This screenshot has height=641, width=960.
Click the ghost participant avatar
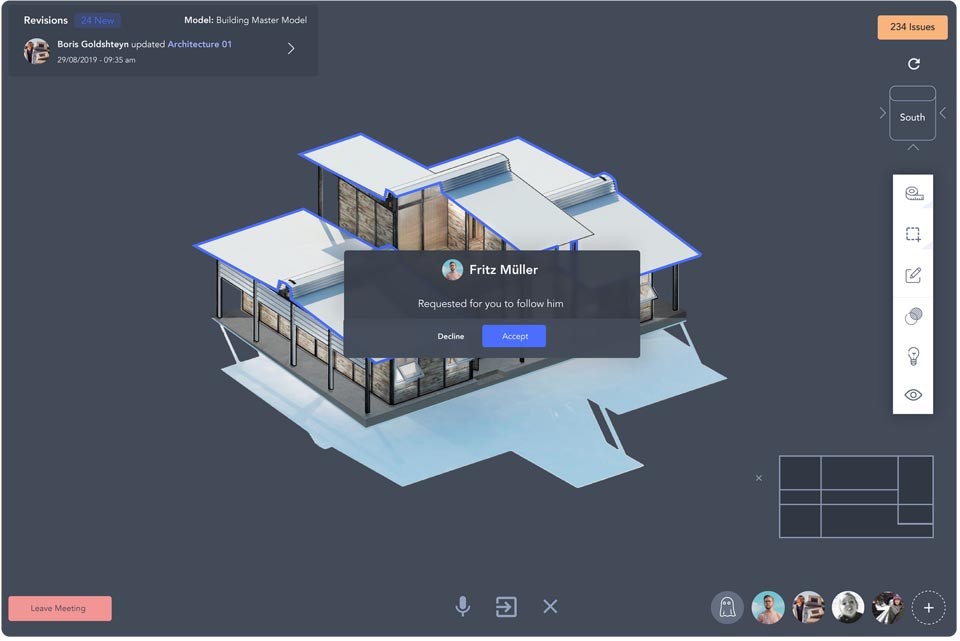(727, 608)
